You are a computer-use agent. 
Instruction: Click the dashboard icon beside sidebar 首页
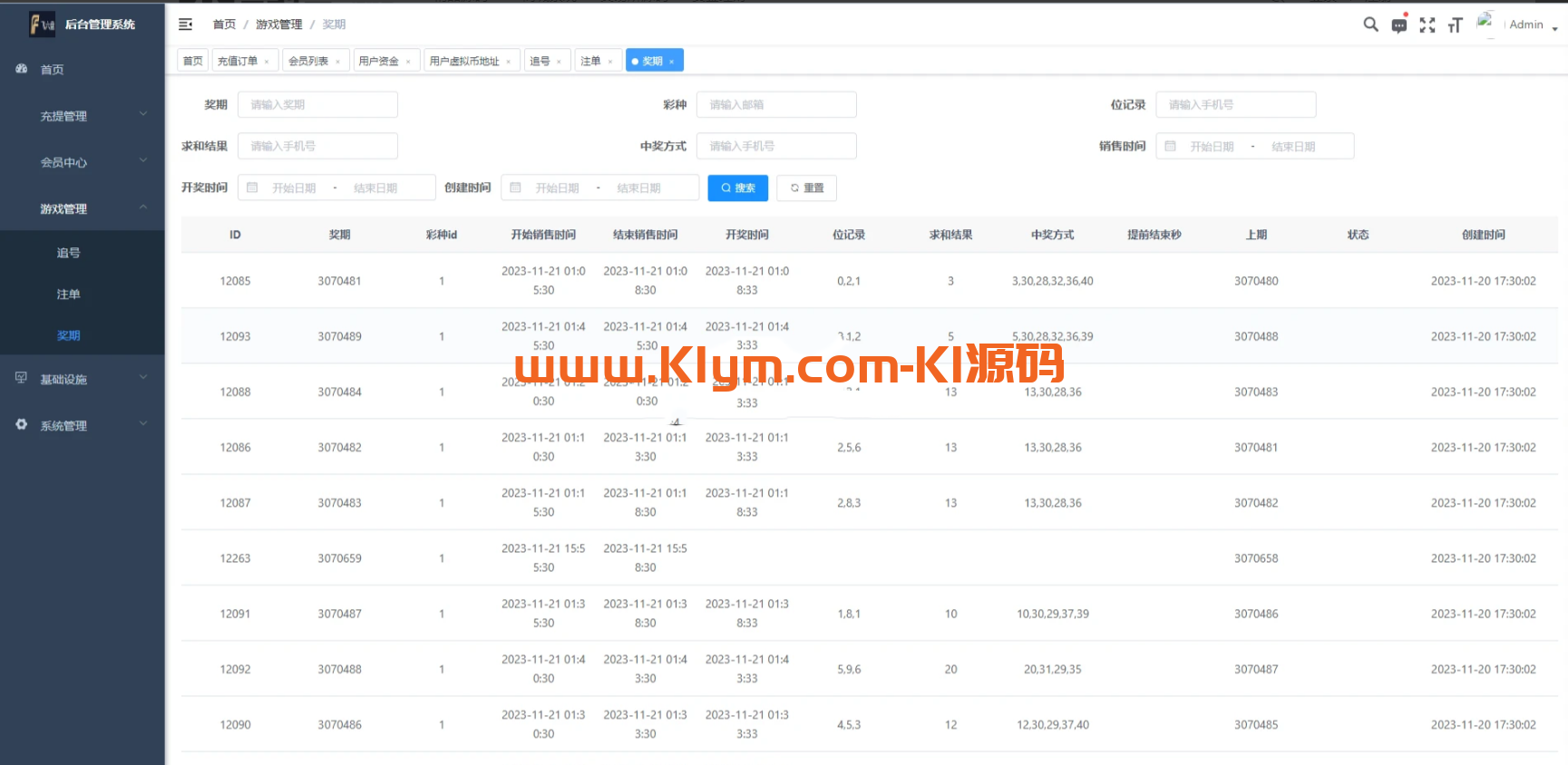tap(22, 69)
